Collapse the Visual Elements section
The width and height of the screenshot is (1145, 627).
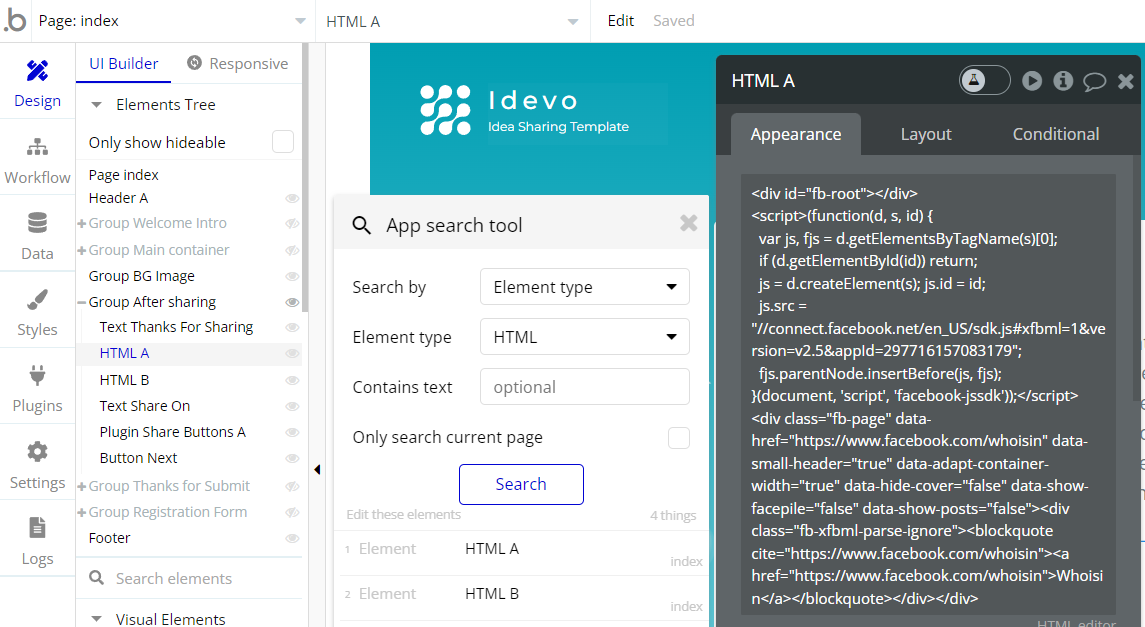tap(96, 619)
